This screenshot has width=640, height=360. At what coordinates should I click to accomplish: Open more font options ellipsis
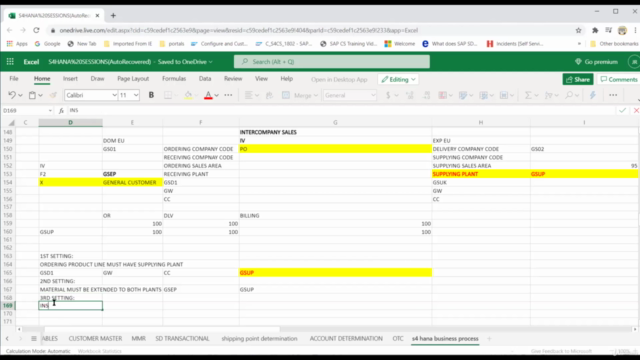tap(228, 95)
